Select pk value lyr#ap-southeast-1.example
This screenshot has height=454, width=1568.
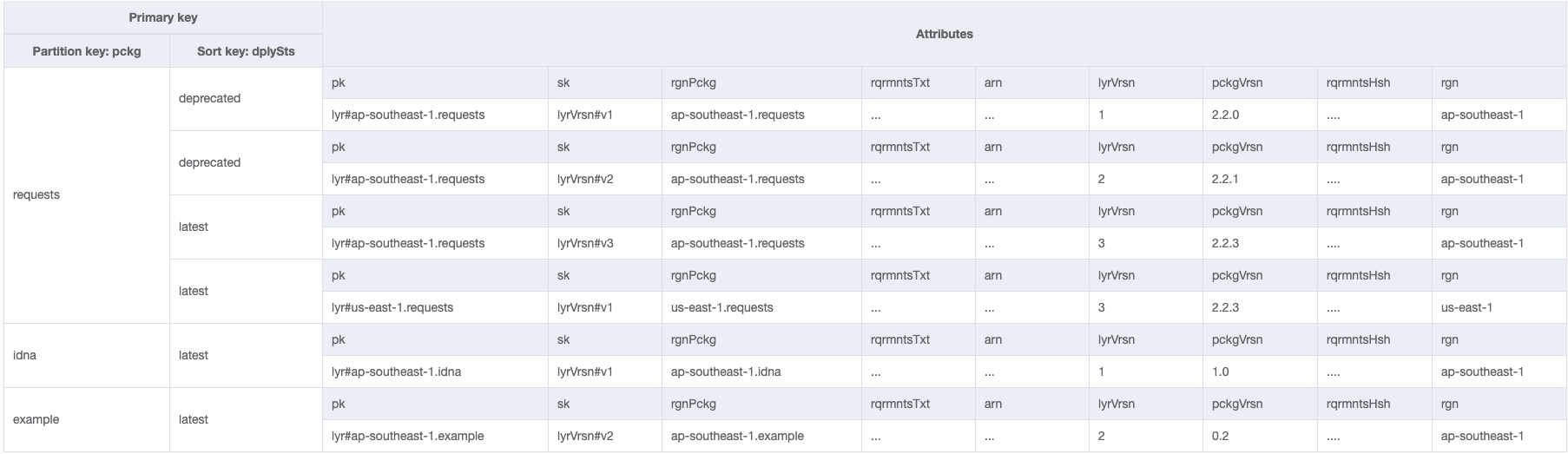pos(408,436)
